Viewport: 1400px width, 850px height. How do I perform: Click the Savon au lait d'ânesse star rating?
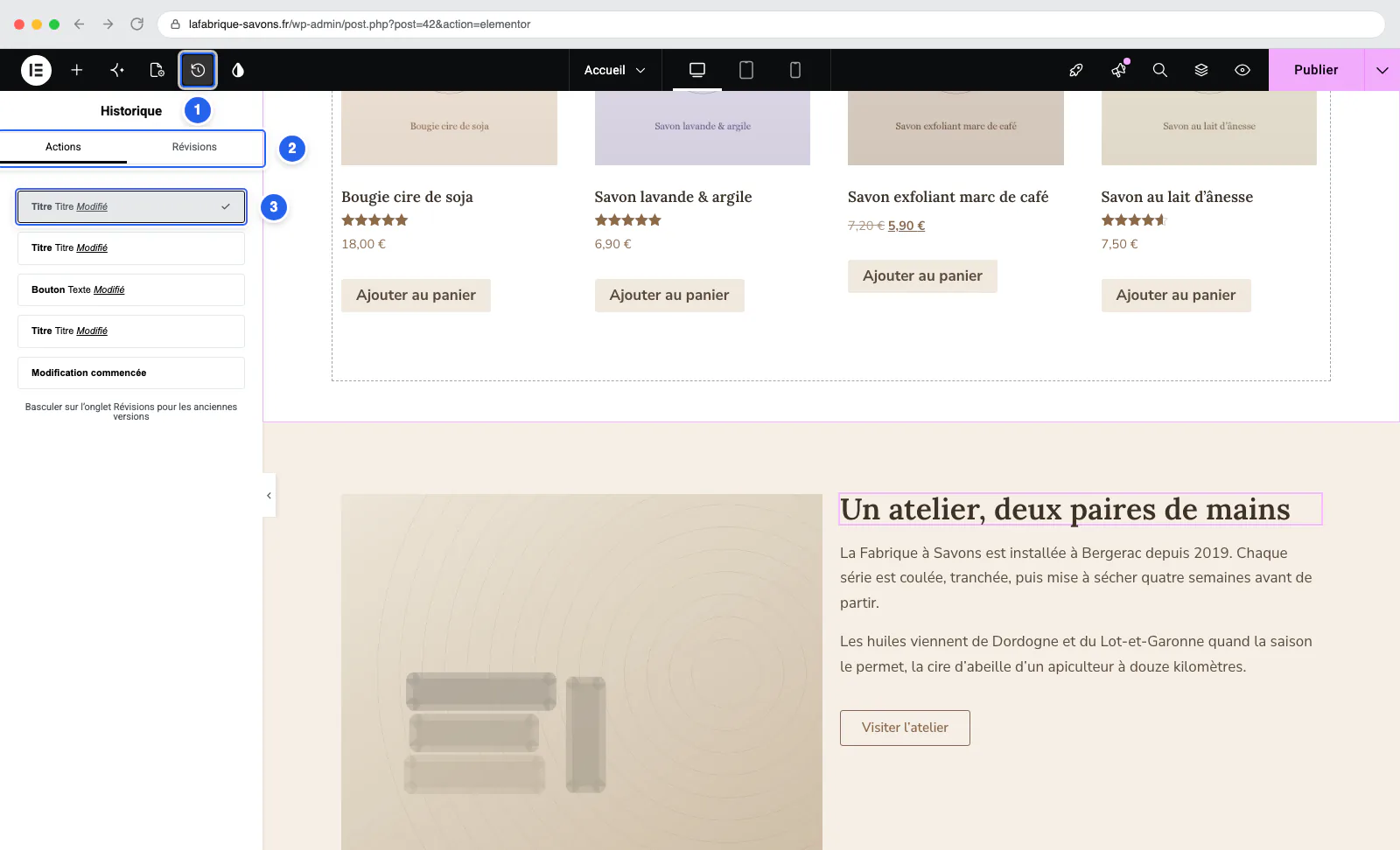[1135, 220]
